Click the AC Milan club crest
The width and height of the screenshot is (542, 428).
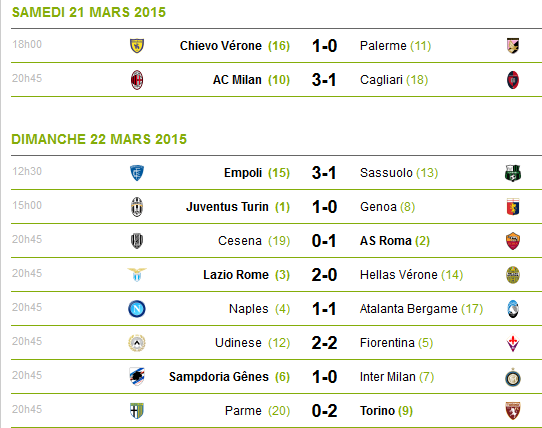137,80
